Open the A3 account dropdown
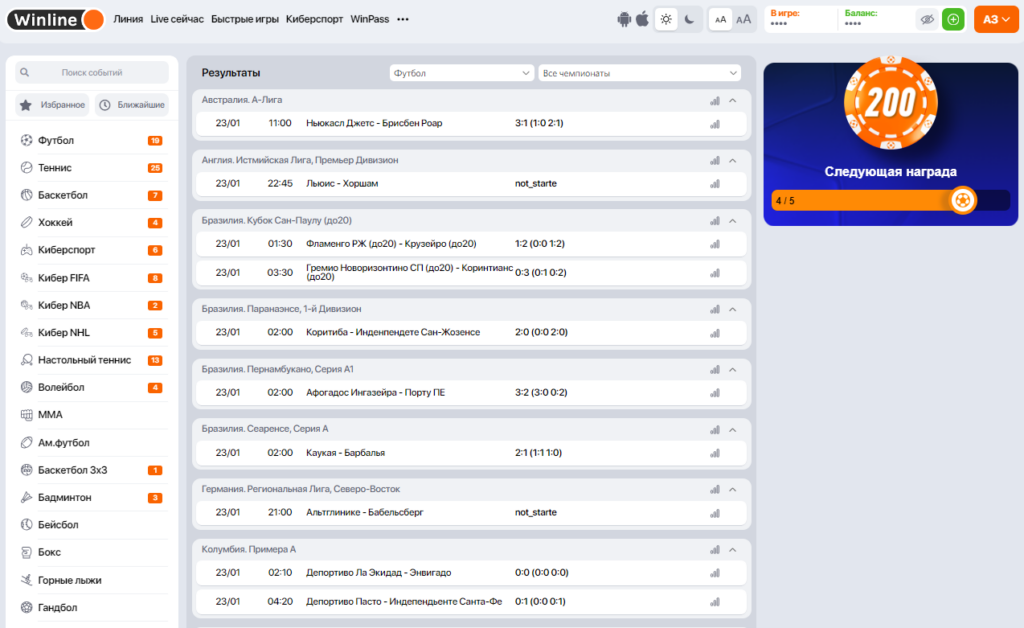This screenshot has width=1024, height=628. point(996,20)
